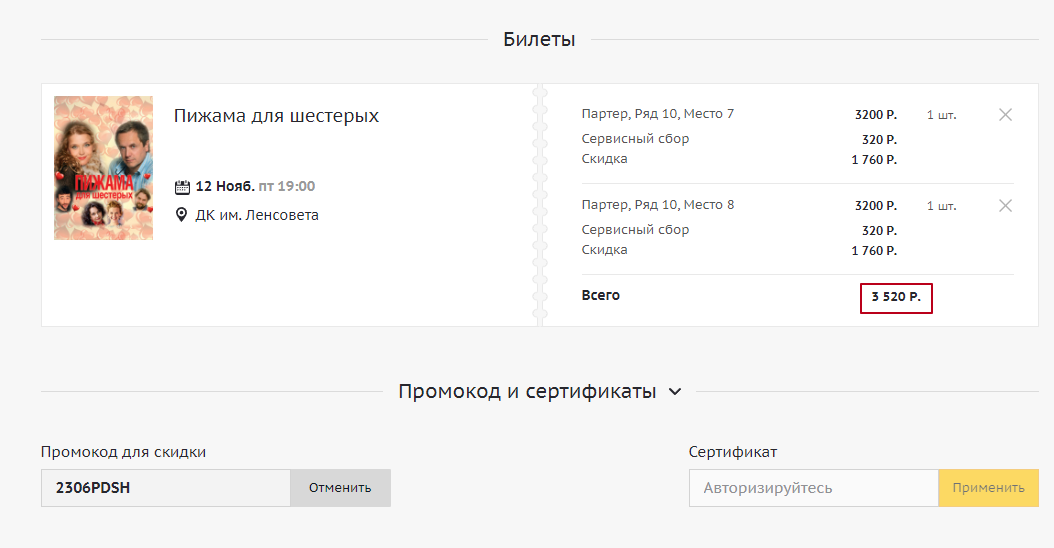The width and height of the screenshot is (1054, 548).
Task: Click the event title Пижама для шестерых
Action: click(x=276, y=116)
